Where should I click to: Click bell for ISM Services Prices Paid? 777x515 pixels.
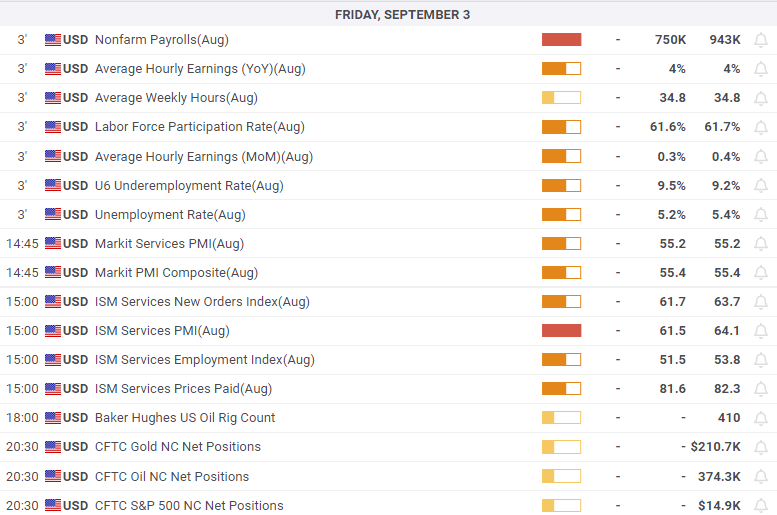761,388
